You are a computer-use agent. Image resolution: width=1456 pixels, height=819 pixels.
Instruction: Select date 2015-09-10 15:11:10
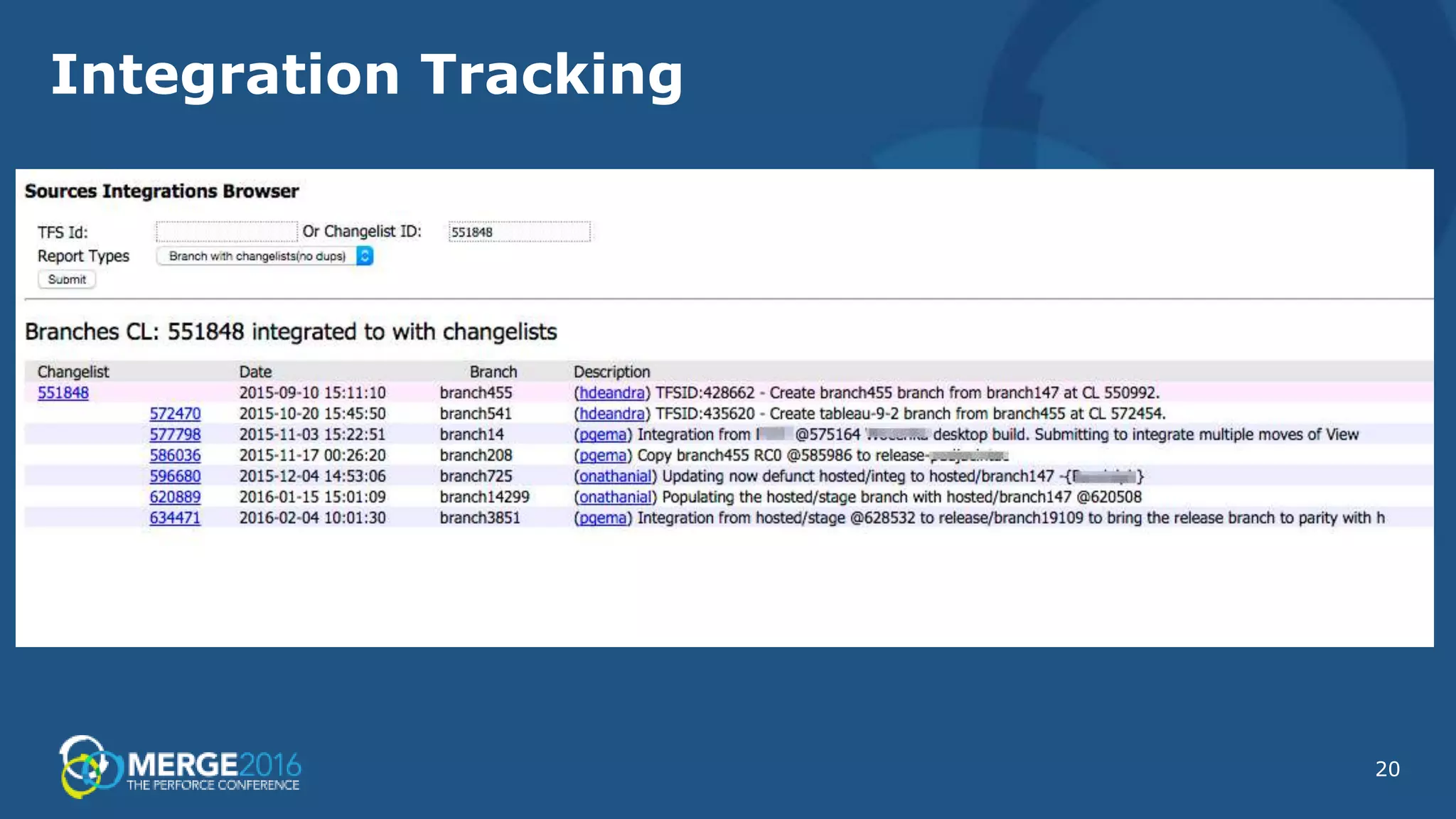(x=313, y=392)
